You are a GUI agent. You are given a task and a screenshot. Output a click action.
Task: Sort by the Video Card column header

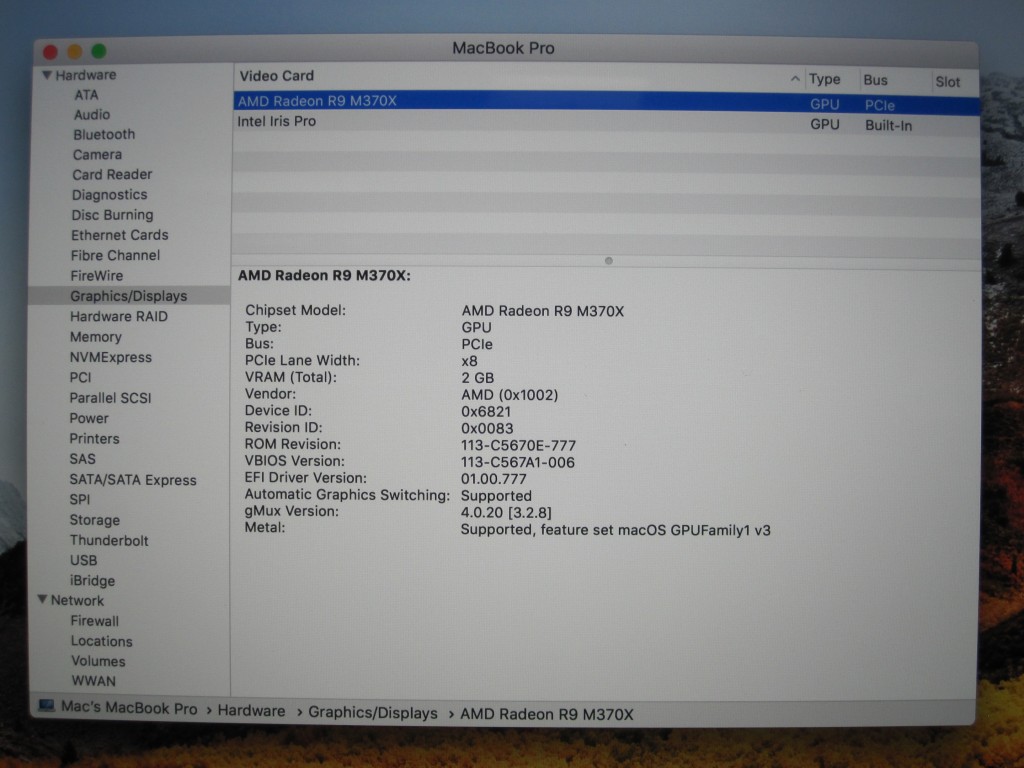pyautogui.click(x=276, y=76)
